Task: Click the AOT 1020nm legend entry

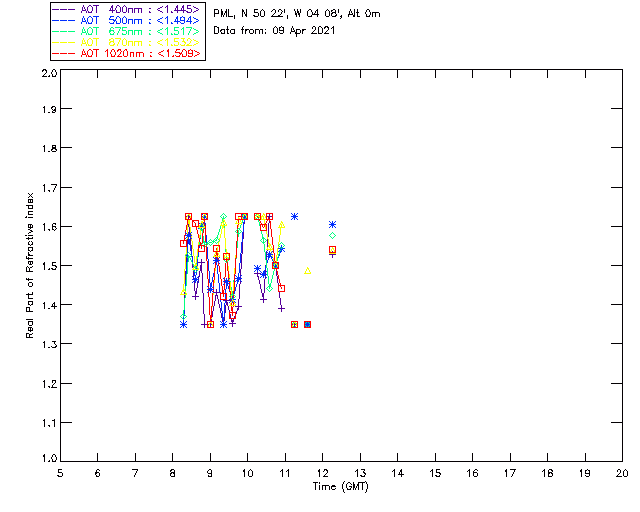Action: click(127, 53)
